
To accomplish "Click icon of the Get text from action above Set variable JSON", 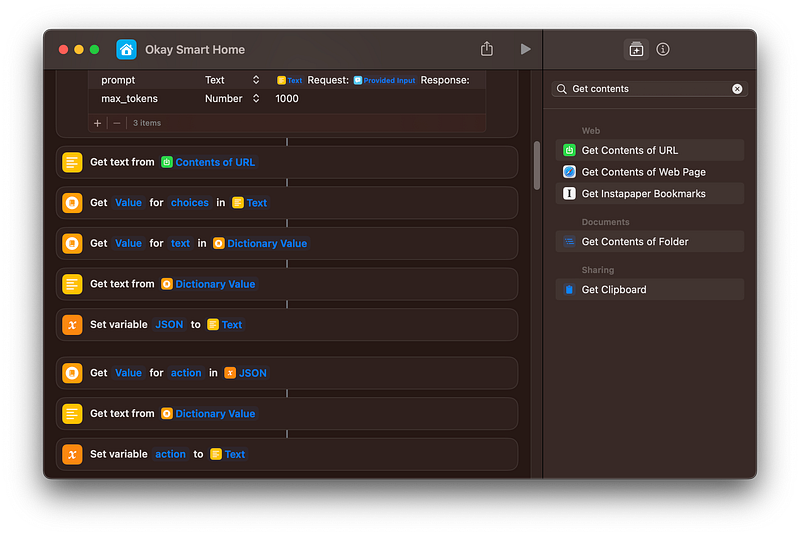I will click(x=72, y=284).
